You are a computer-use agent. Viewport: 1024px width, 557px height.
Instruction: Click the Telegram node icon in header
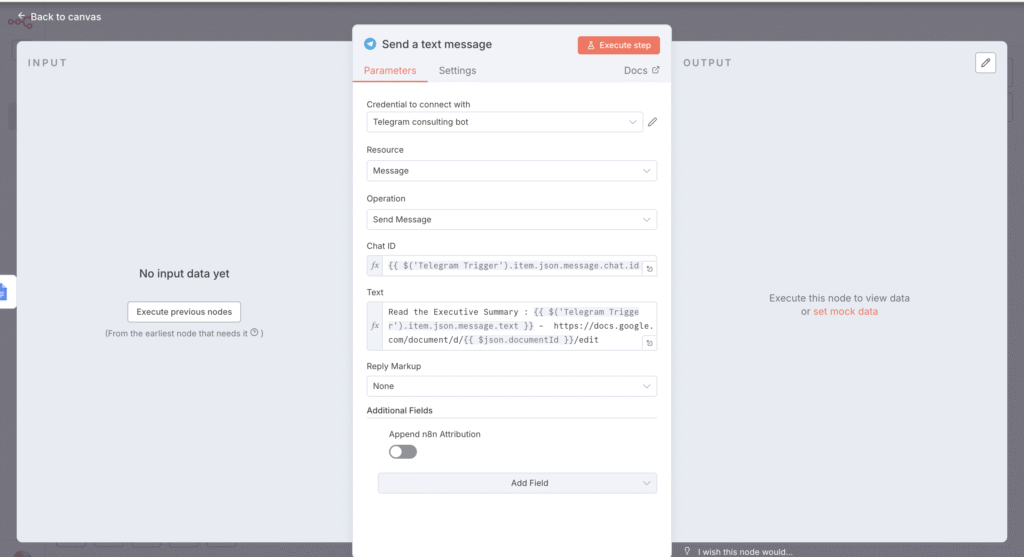(370, 44)
